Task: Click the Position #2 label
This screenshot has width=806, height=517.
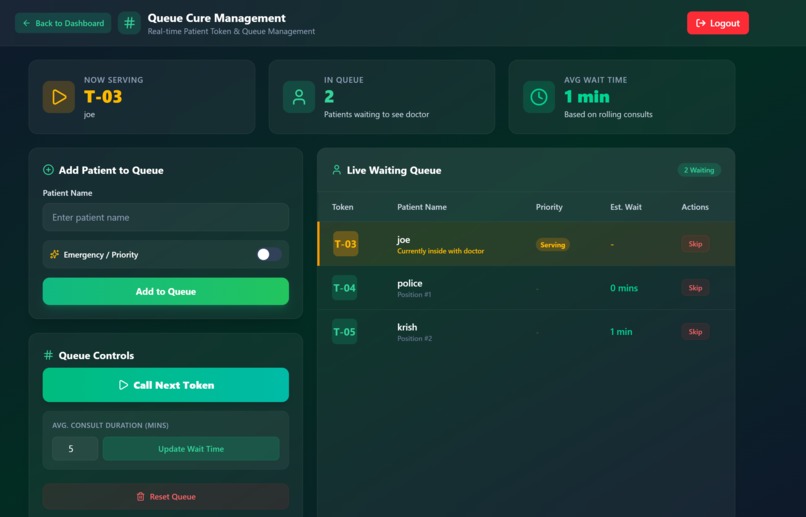Action: tap(415, 338)
